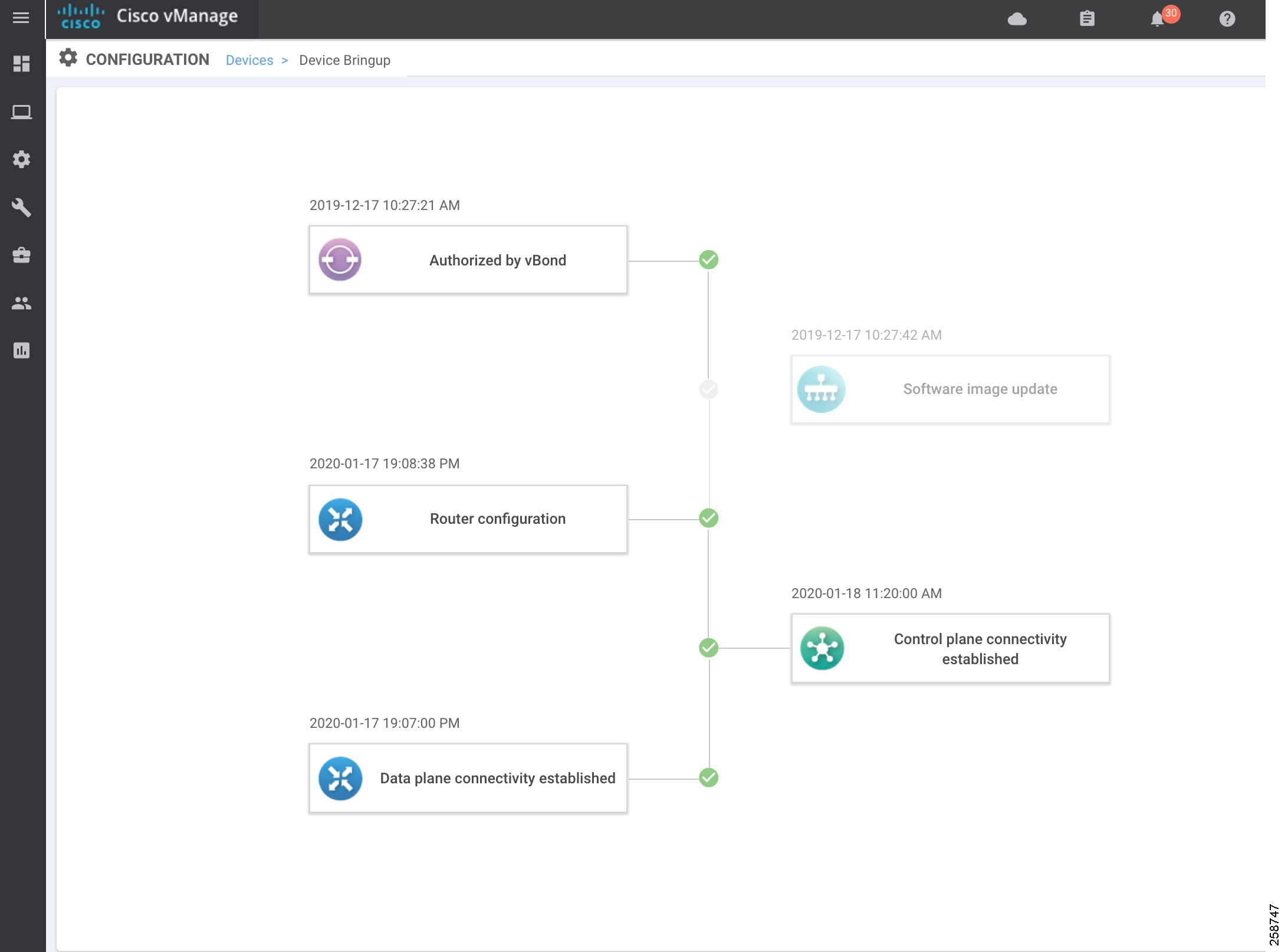The width and height of the screenshot is (1288, 952).
Task: Select the Software image update card
Action: (951, 389)
